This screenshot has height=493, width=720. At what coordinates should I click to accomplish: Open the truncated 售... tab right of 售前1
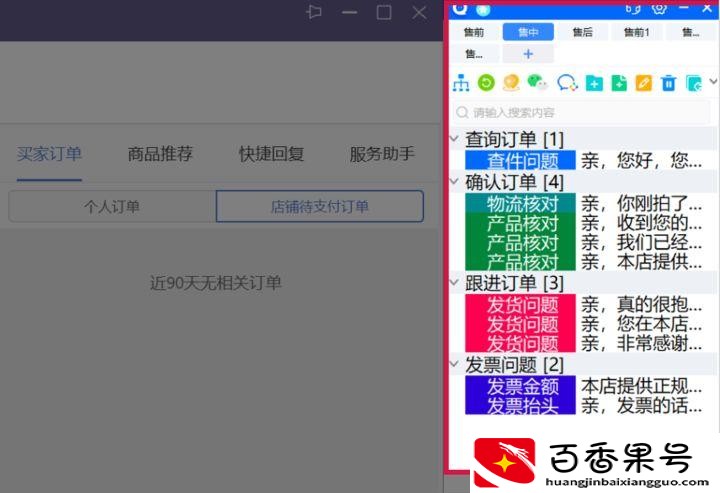(x=691, y=32)
